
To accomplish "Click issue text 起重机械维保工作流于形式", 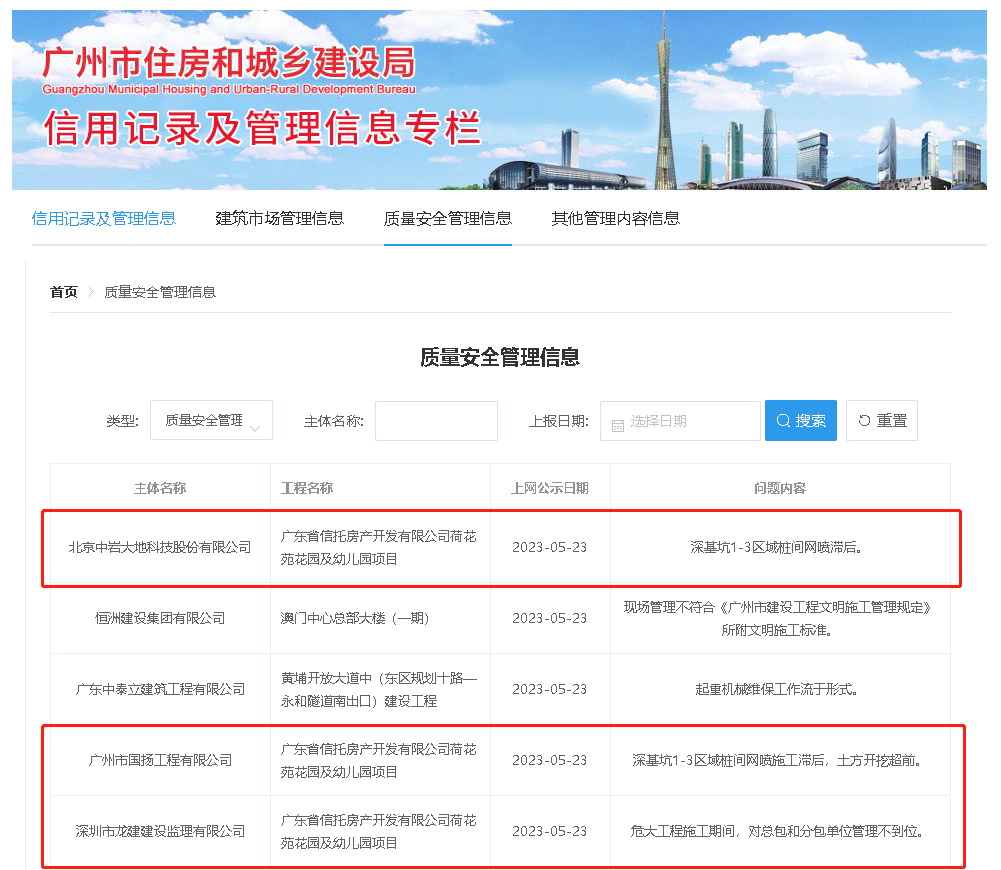I will pyautogui.click(x=777, y=689).
